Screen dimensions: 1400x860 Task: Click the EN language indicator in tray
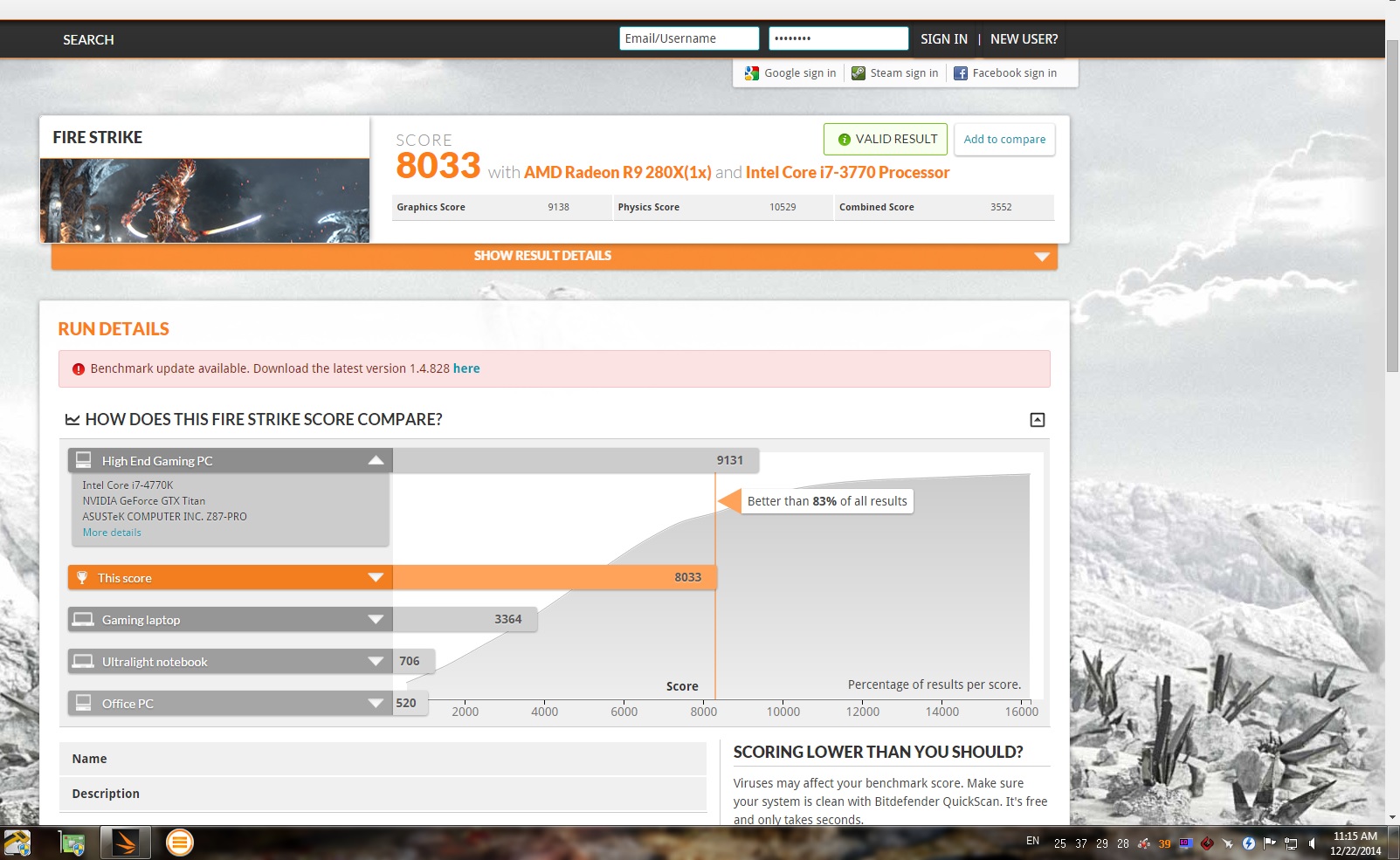1032,842
